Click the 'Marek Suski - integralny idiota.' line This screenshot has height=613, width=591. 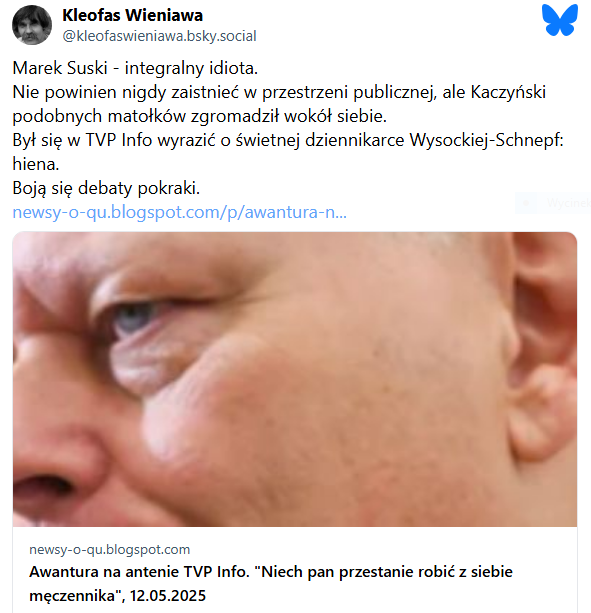135,68
